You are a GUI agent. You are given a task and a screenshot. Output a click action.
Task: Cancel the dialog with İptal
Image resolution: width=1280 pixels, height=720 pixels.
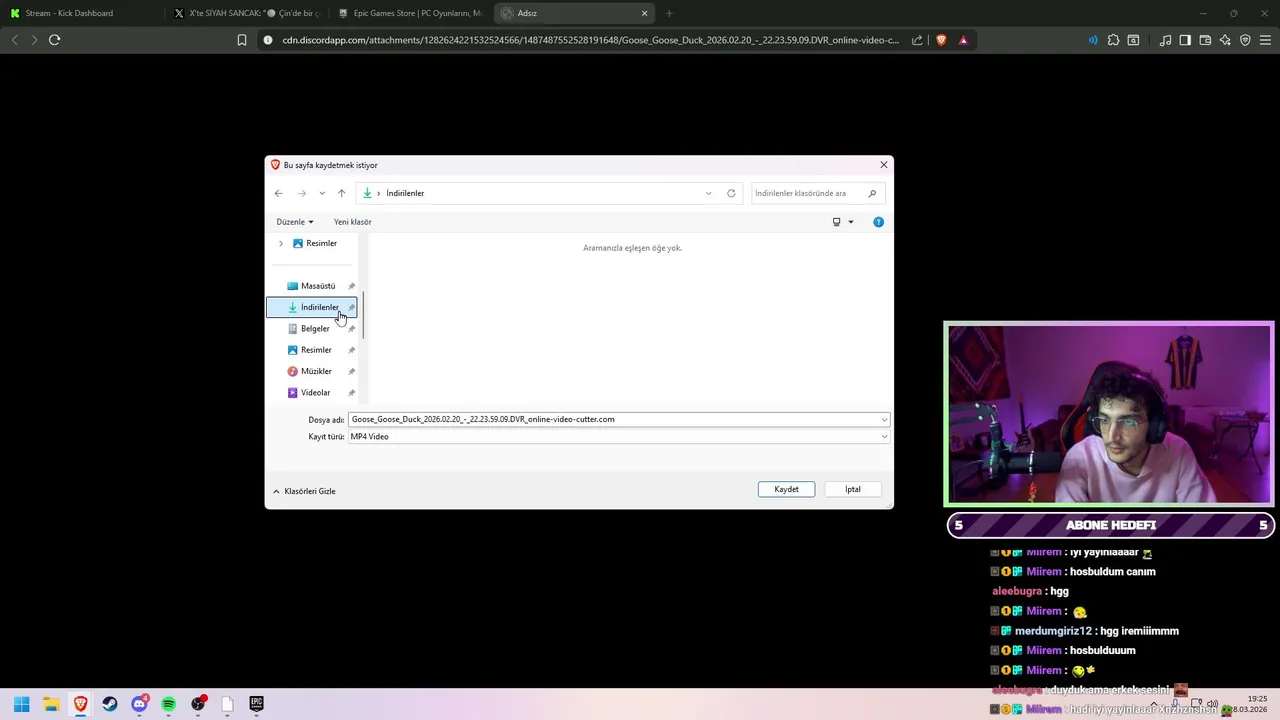[x=852, y=489]
